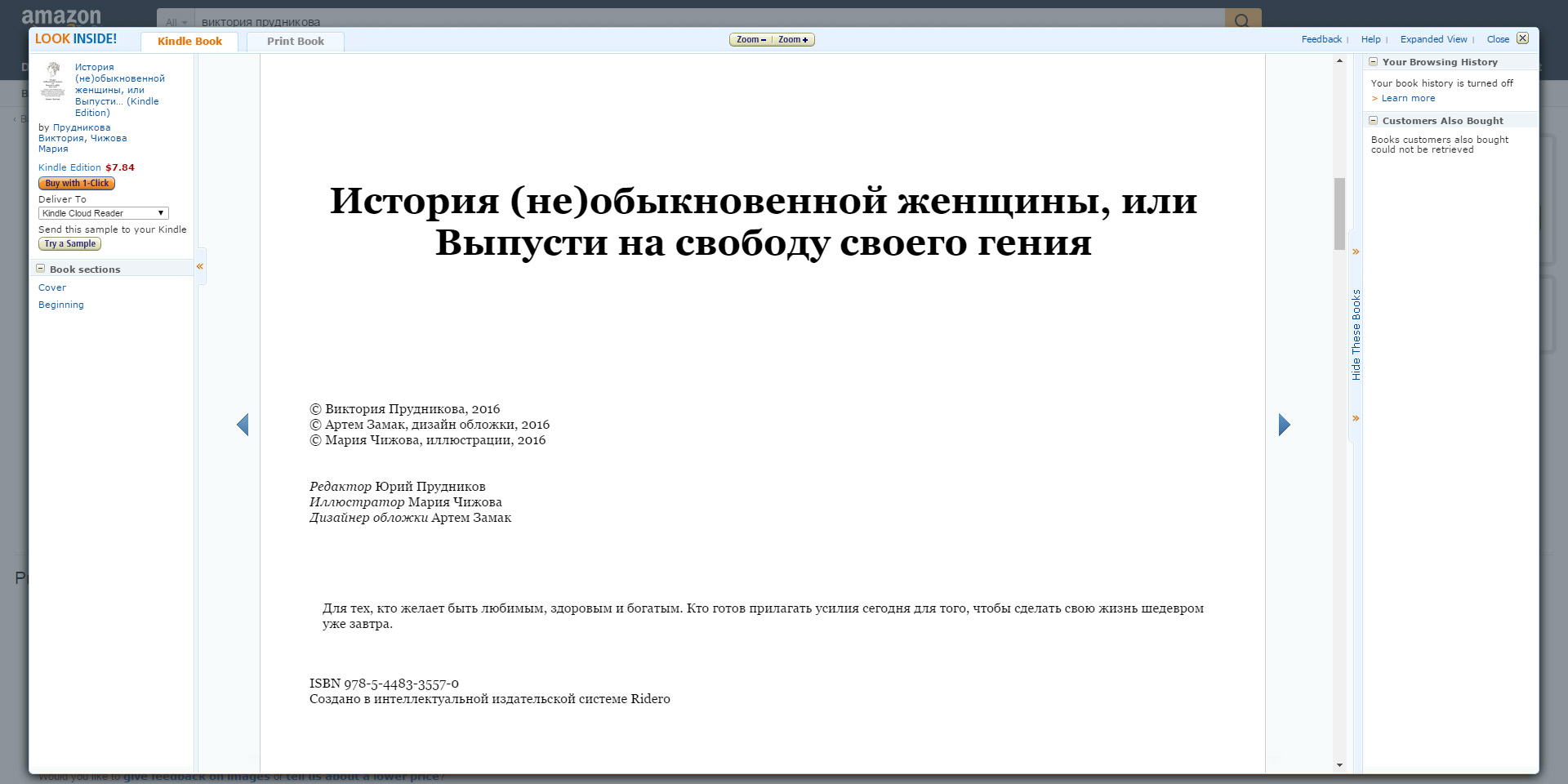Click the Close X icon of Look Inside
Image resolution: width=1568 pixels, height=784 pixels.
1522,38
